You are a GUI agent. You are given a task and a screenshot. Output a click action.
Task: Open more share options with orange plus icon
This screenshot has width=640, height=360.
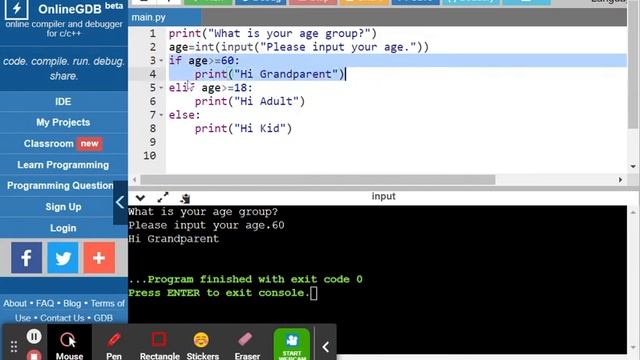click(99, 258)
